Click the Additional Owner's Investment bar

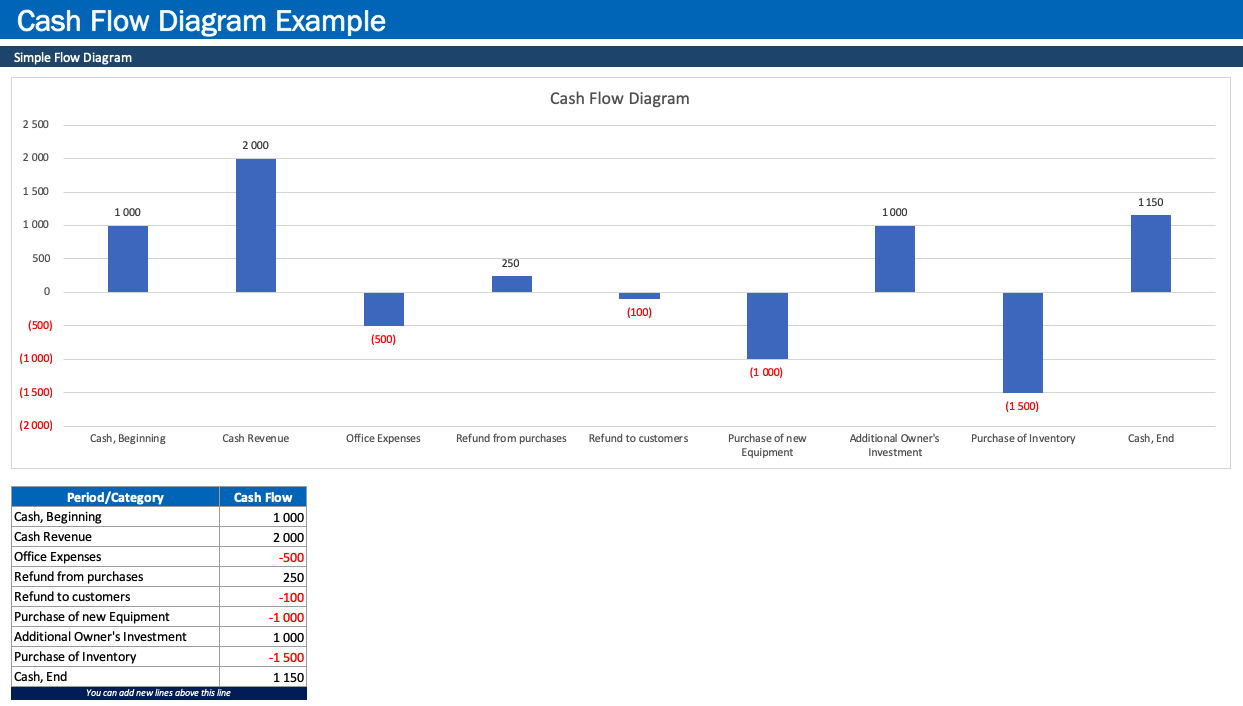895,259
